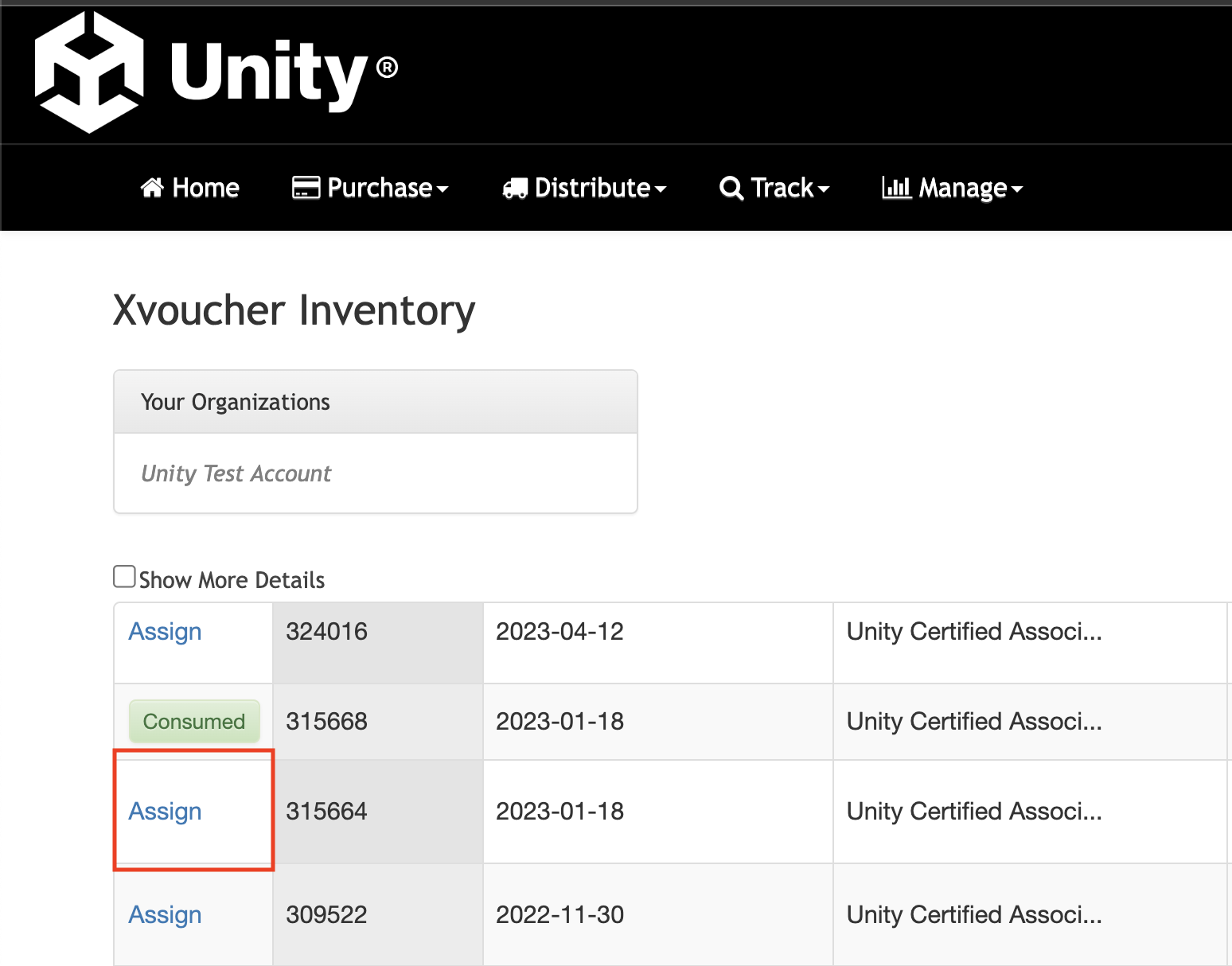
Task: Open the Manage dropdown caret
Action: [x=1016, y=189]
